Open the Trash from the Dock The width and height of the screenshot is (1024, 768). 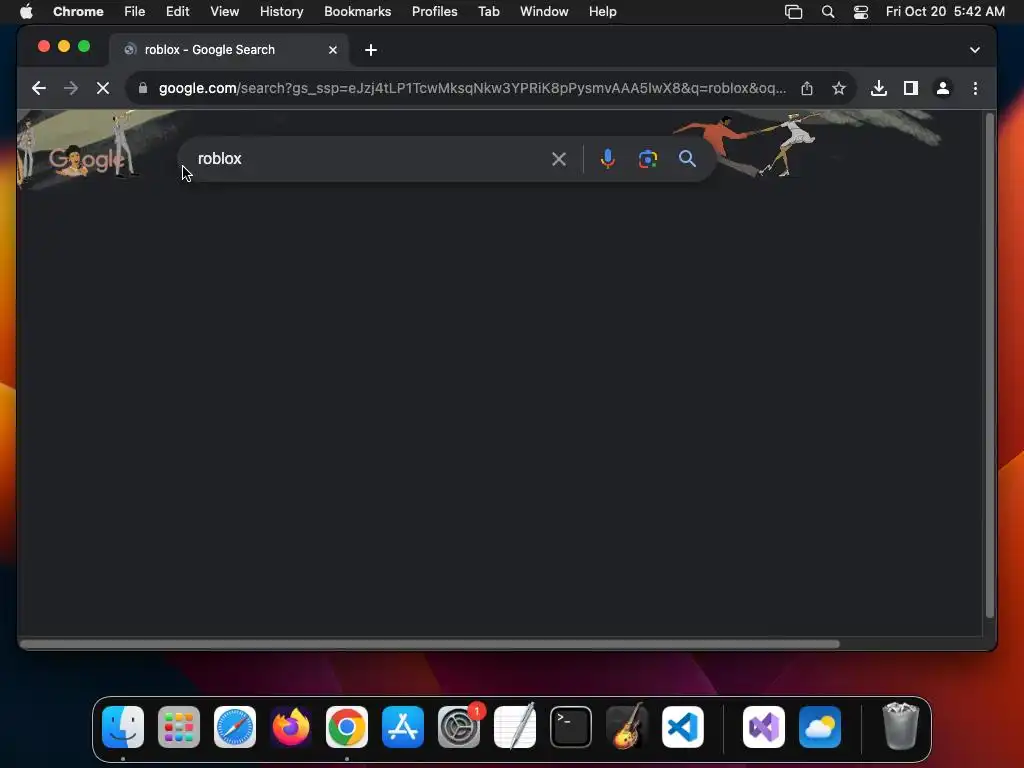pos(901,727)
